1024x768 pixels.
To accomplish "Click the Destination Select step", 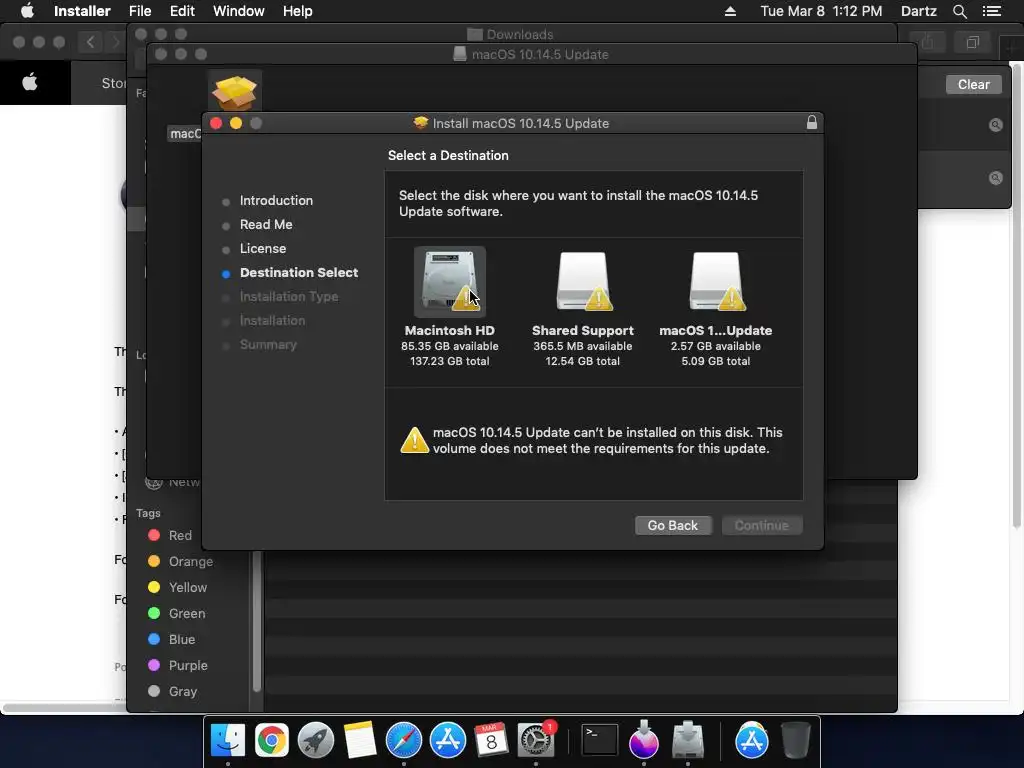I will point(298,273).
